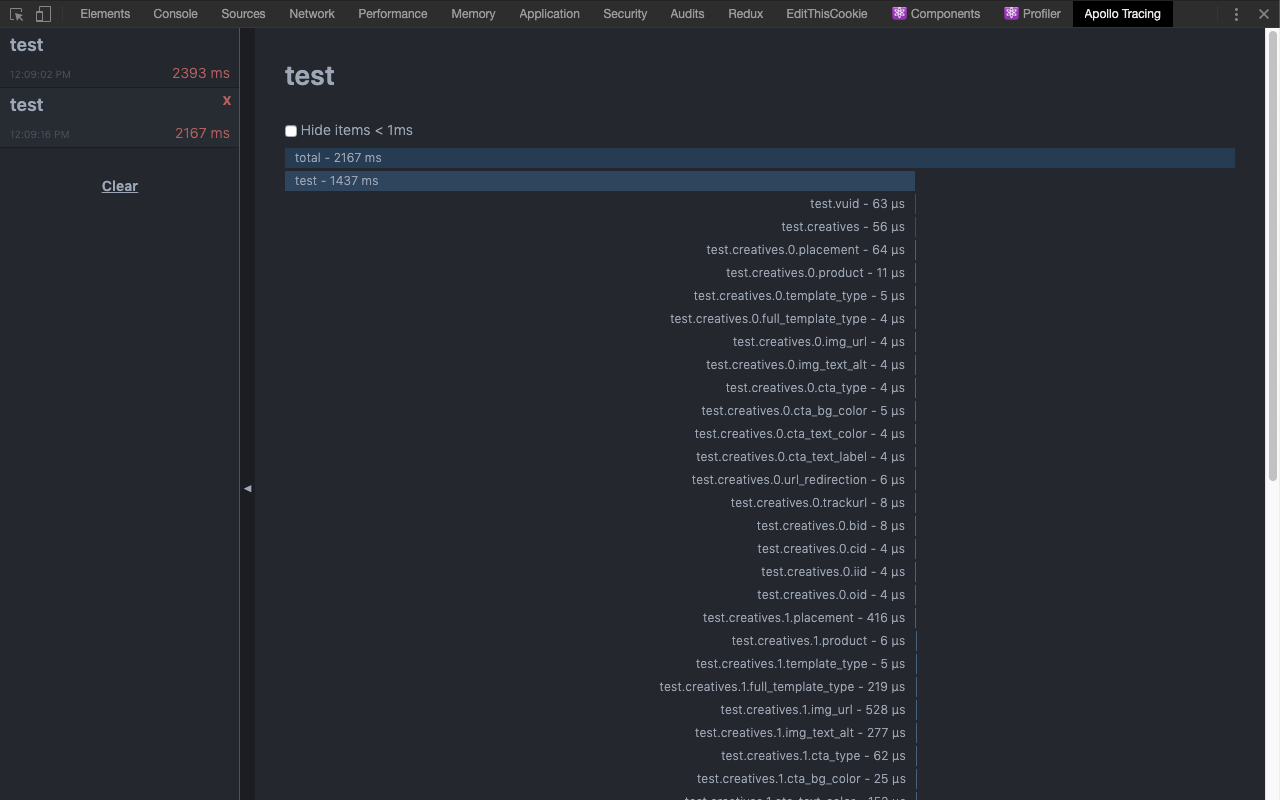Open the Security tab
This screenshot has height=800, width=1280.
[625, 14]
